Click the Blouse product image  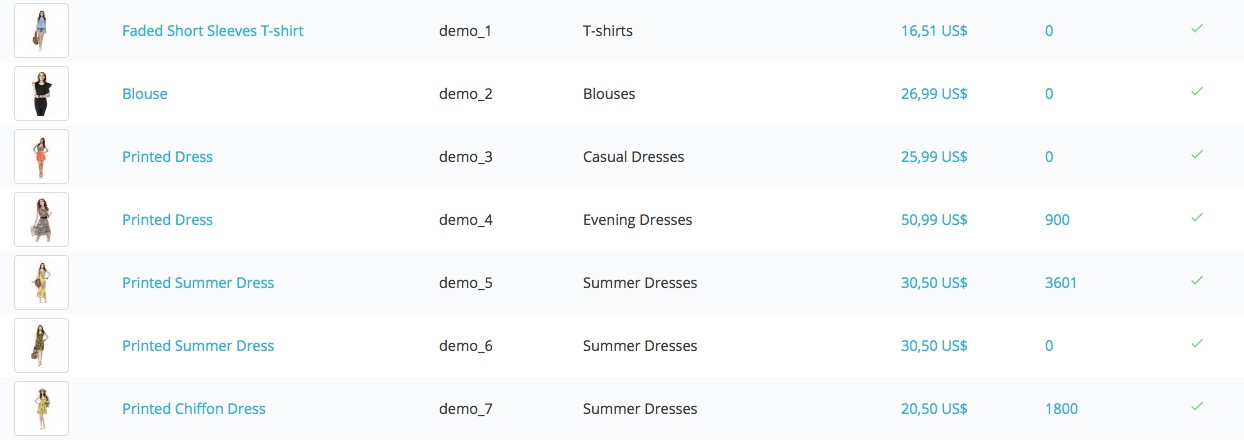tap(41, 93)
